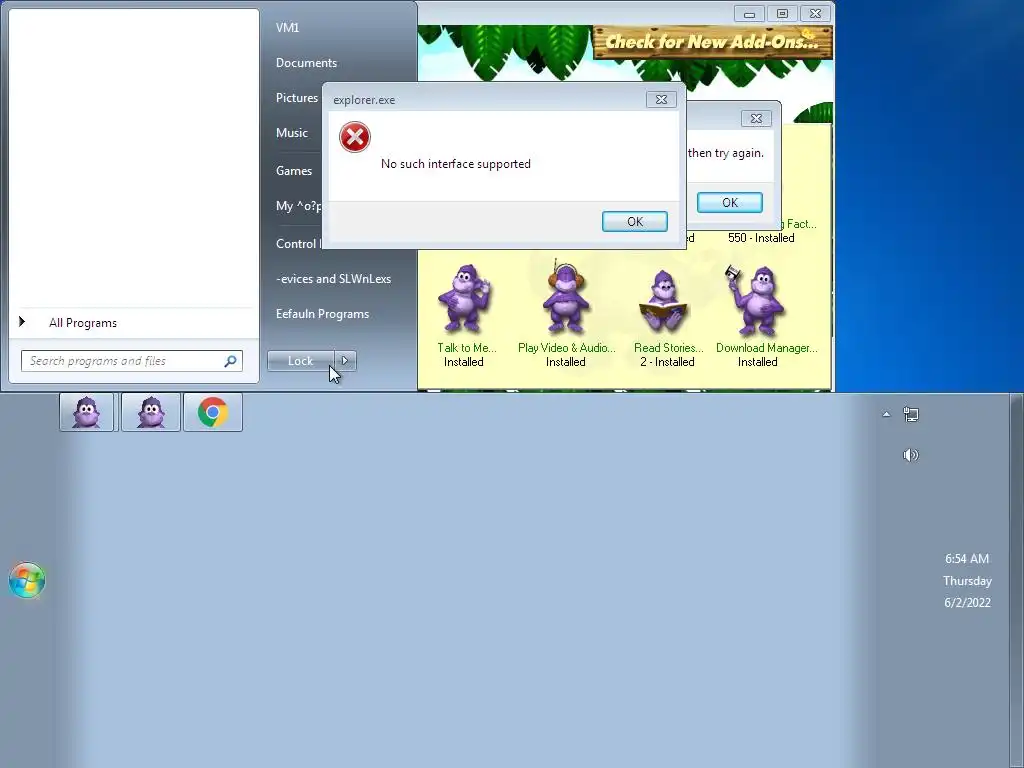Screen dimensions: 1024x768
Task: Click the Lock button
Action: click(300, 360)
